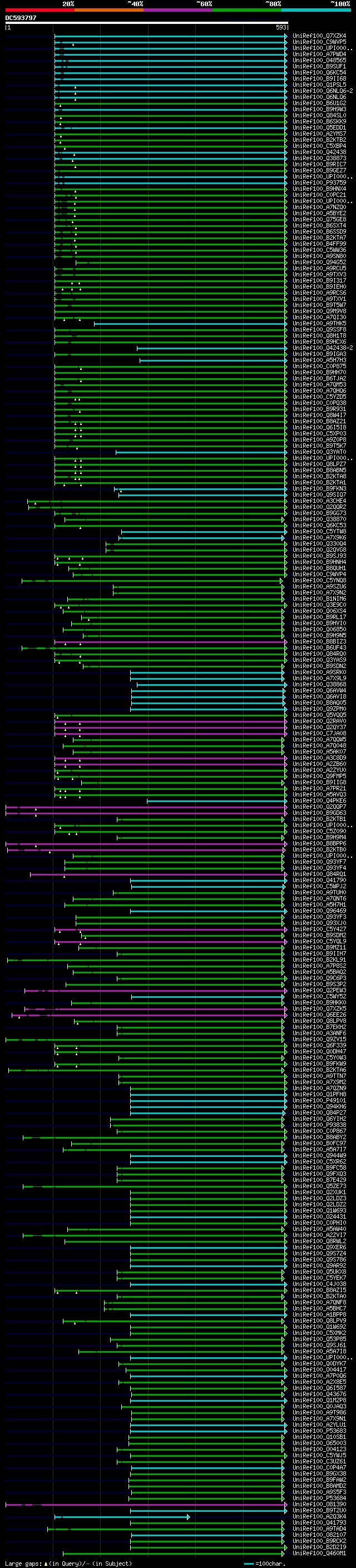Select hit label UniRef100_Q3YAT0

pos(319,452)
